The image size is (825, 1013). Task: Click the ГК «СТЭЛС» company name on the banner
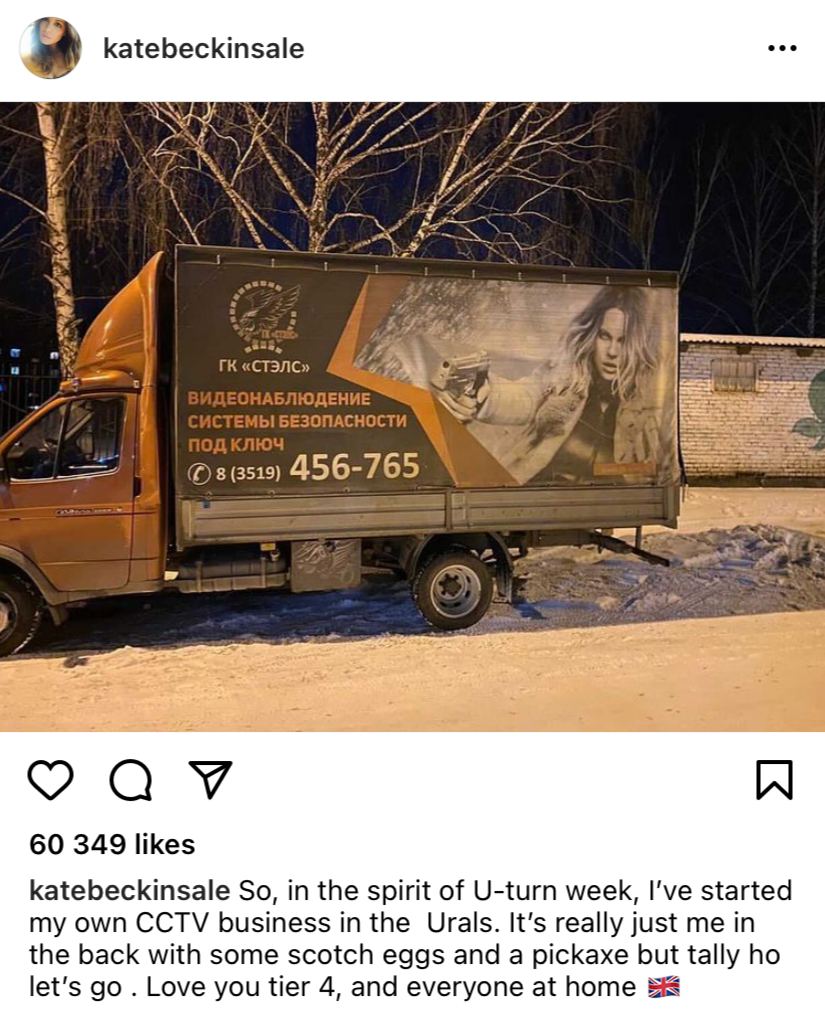265,366
